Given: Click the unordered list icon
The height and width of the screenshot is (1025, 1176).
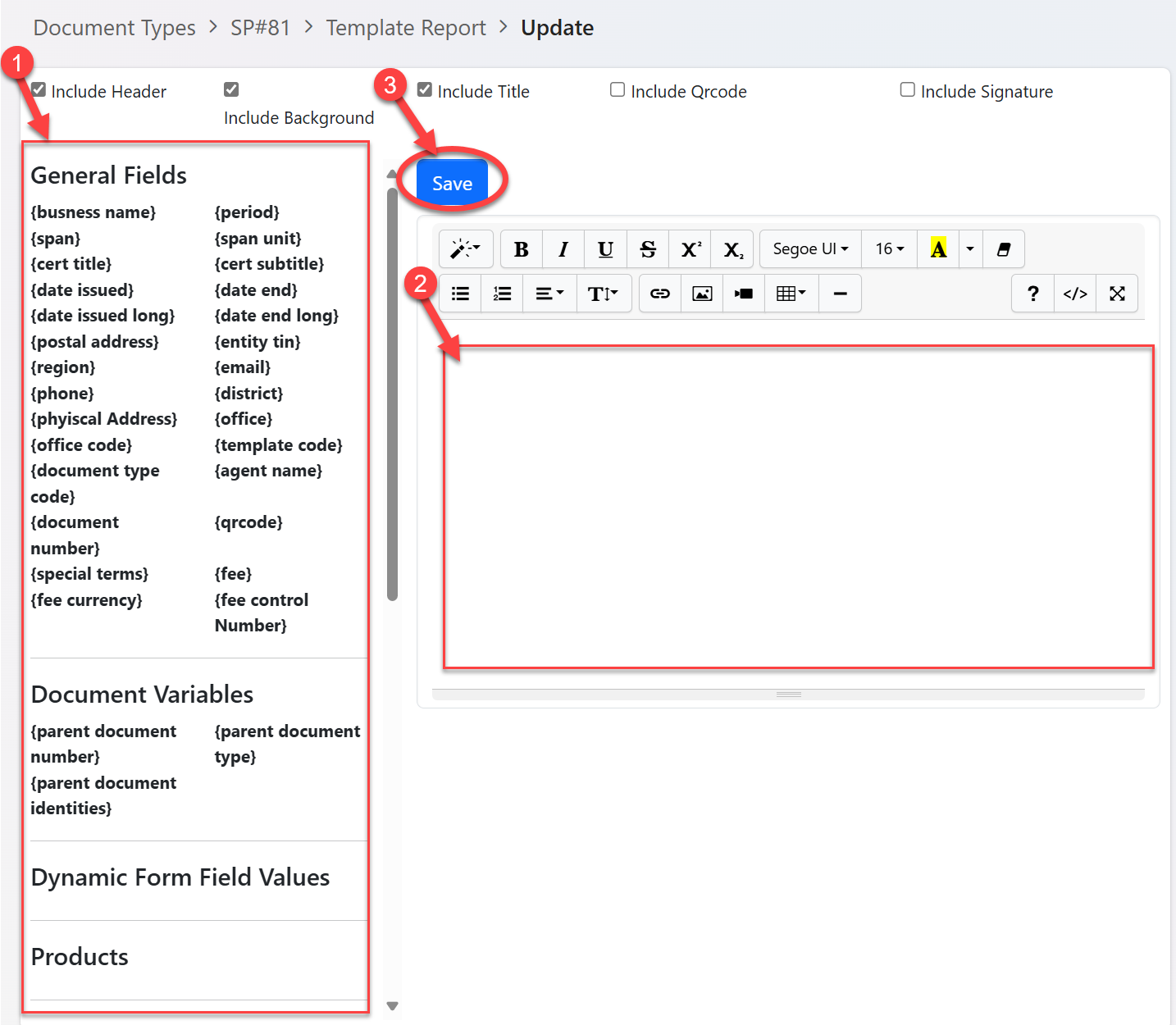Looking at the screenshot, I should pos(460,294).
